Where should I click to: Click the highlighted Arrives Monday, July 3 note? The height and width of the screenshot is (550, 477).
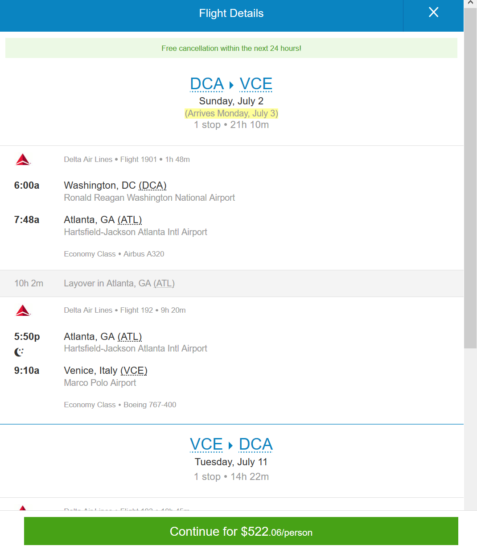click(x=231, y=113)
